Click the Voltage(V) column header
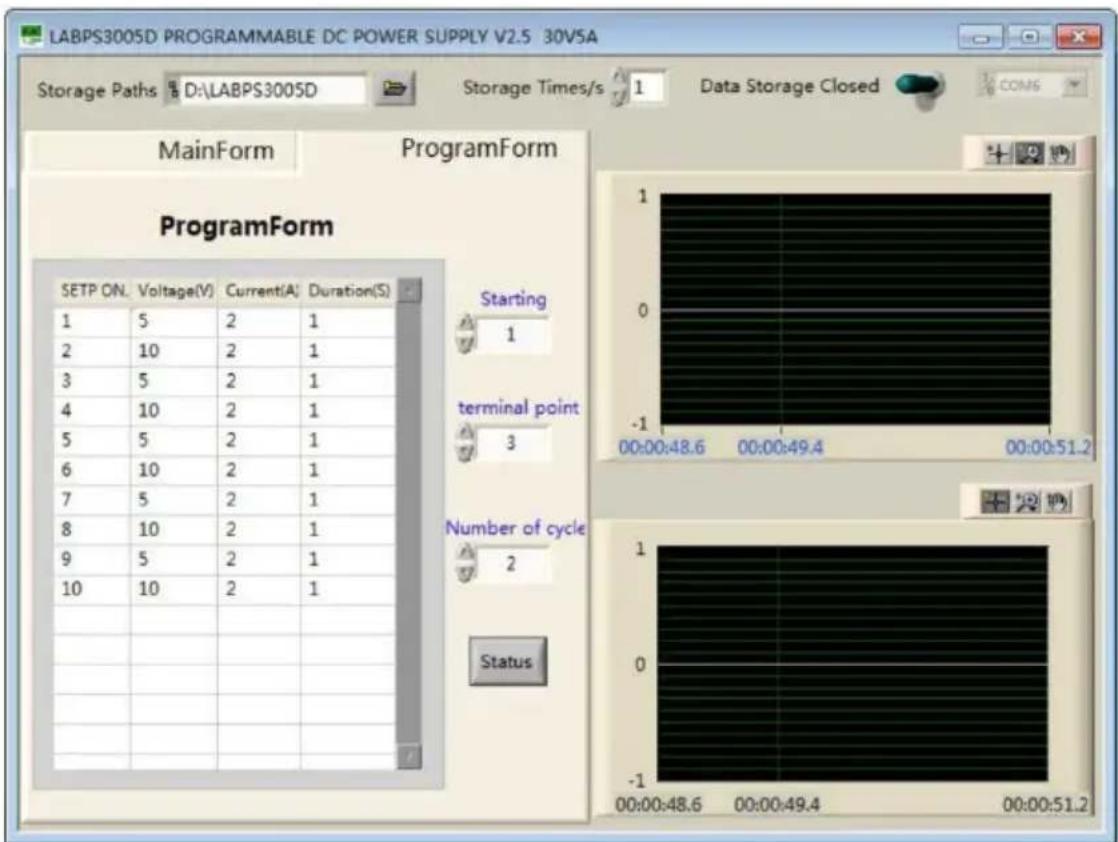The width and height of the screenshot is (1118, 842). [x=175, y=291]
